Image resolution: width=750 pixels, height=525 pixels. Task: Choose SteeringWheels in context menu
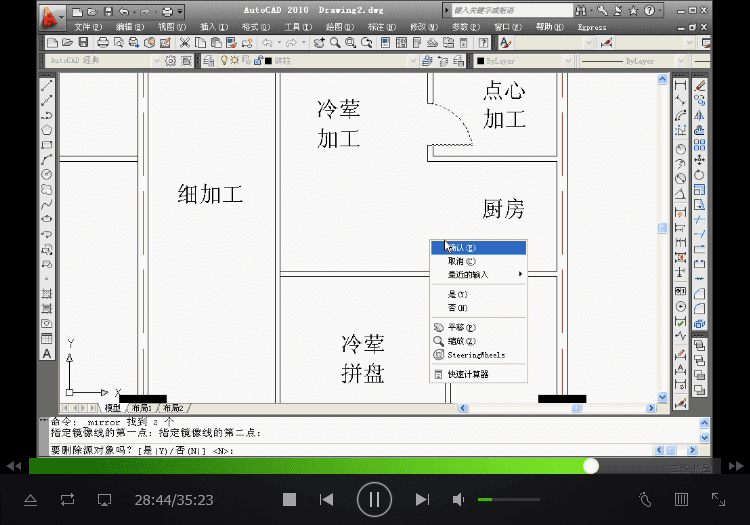tap(478, 355)
